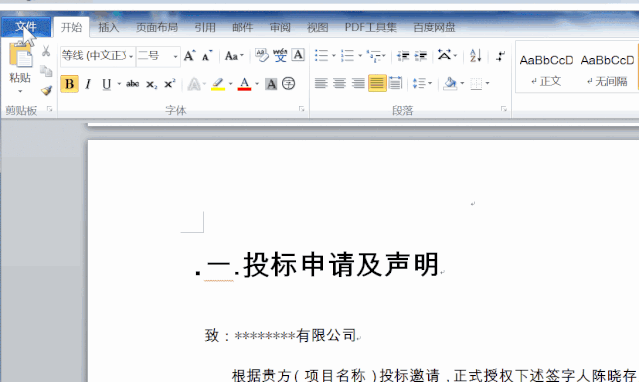Activate the Format Painter brush
This screenshot has height=382, width=639.
click(x=46, y=90)
